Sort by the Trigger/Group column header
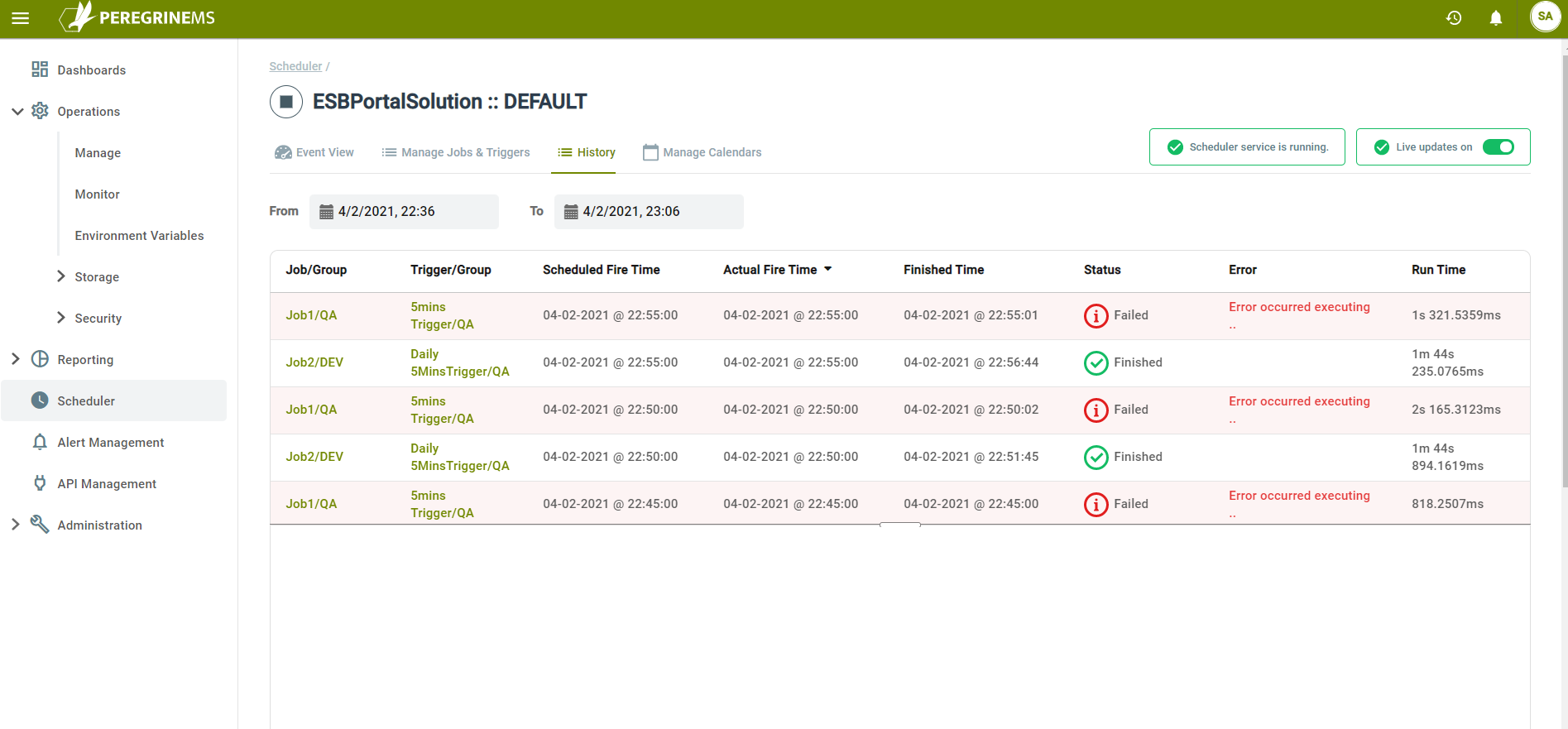This screenshot has width=1568, height=729. 451,270
